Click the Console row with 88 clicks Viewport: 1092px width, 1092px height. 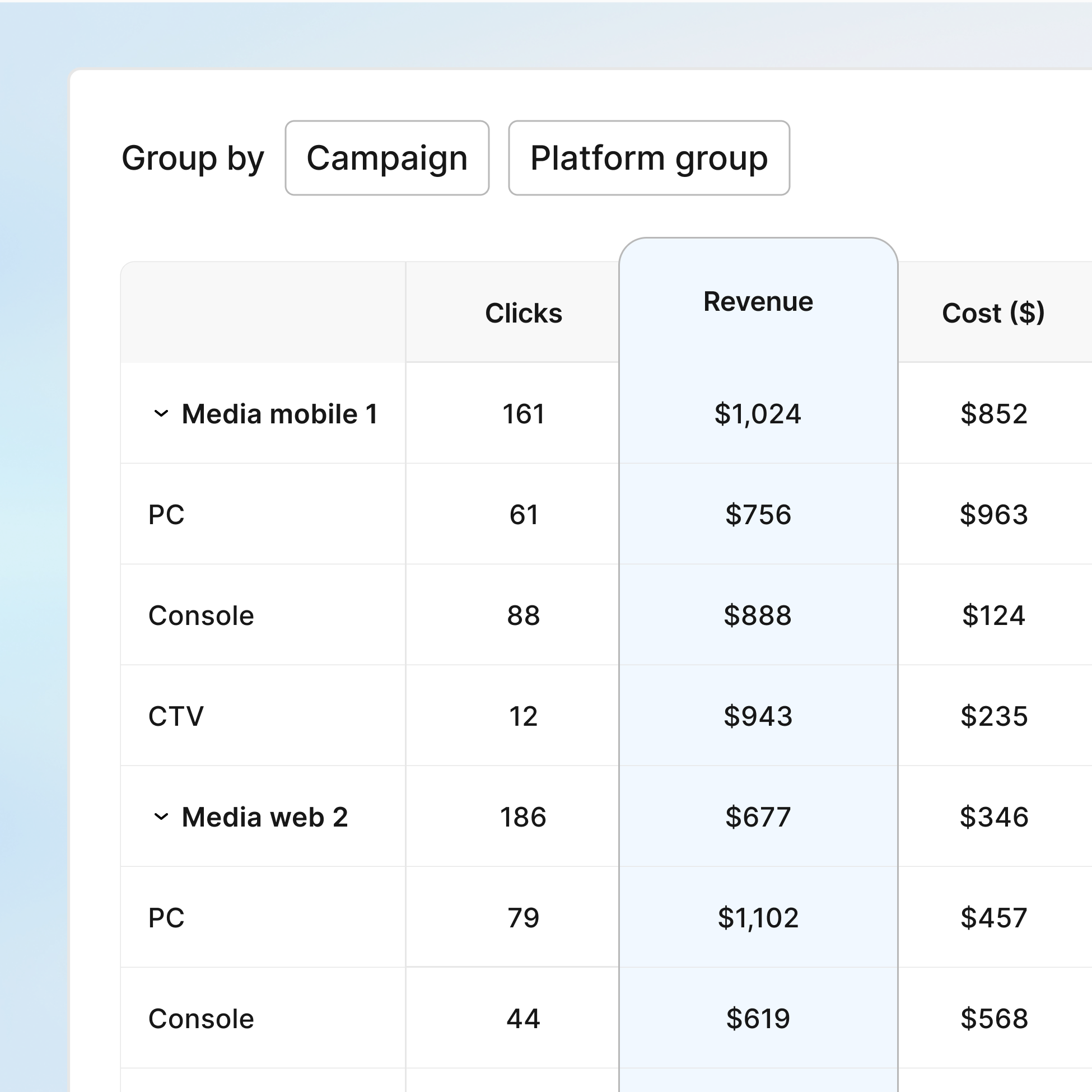(x=201, y=615)
